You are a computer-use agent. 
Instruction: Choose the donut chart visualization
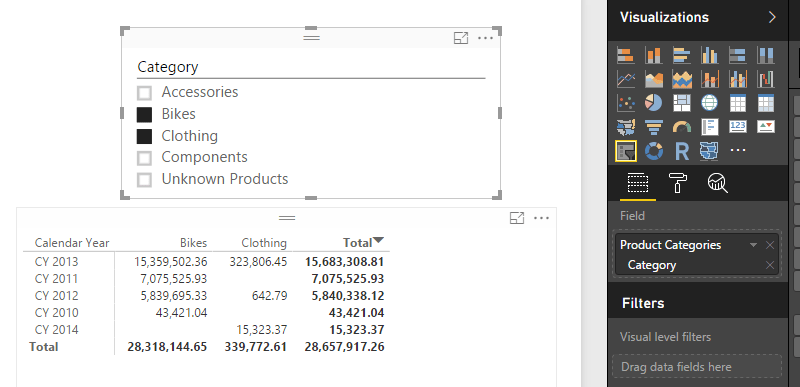point(653,151)
